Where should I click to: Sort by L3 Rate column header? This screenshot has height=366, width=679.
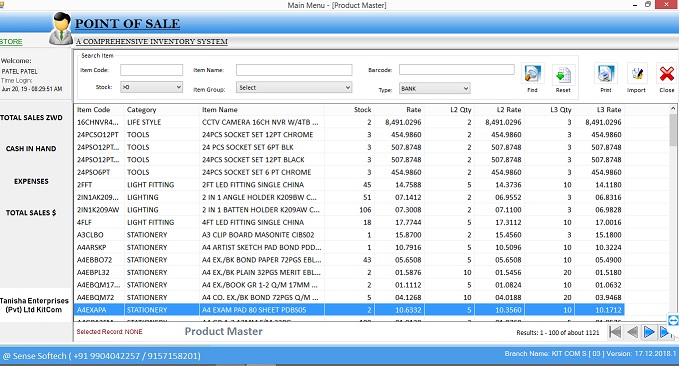pos(599,110)
